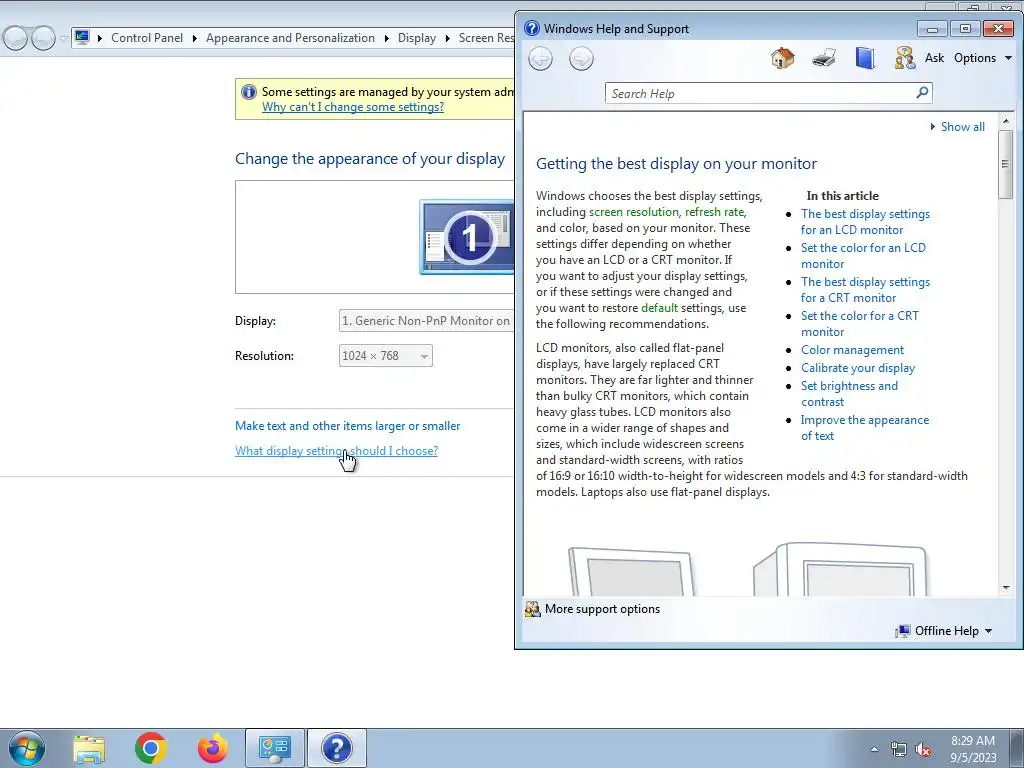1024x768 pixels.
Task: Click the Ask support icon
Action: 905,58
